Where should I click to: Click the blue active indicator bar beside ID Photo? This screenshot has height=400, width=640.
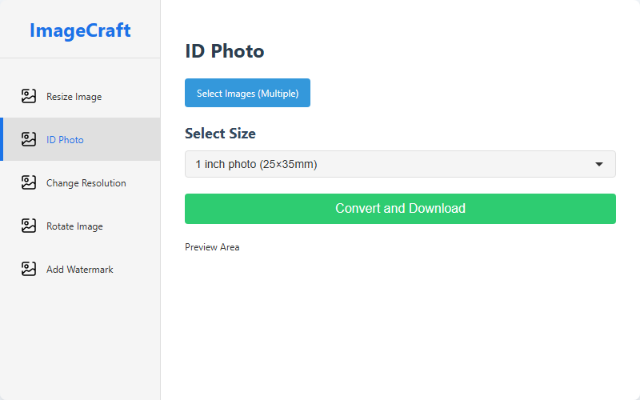coord(2,139)
